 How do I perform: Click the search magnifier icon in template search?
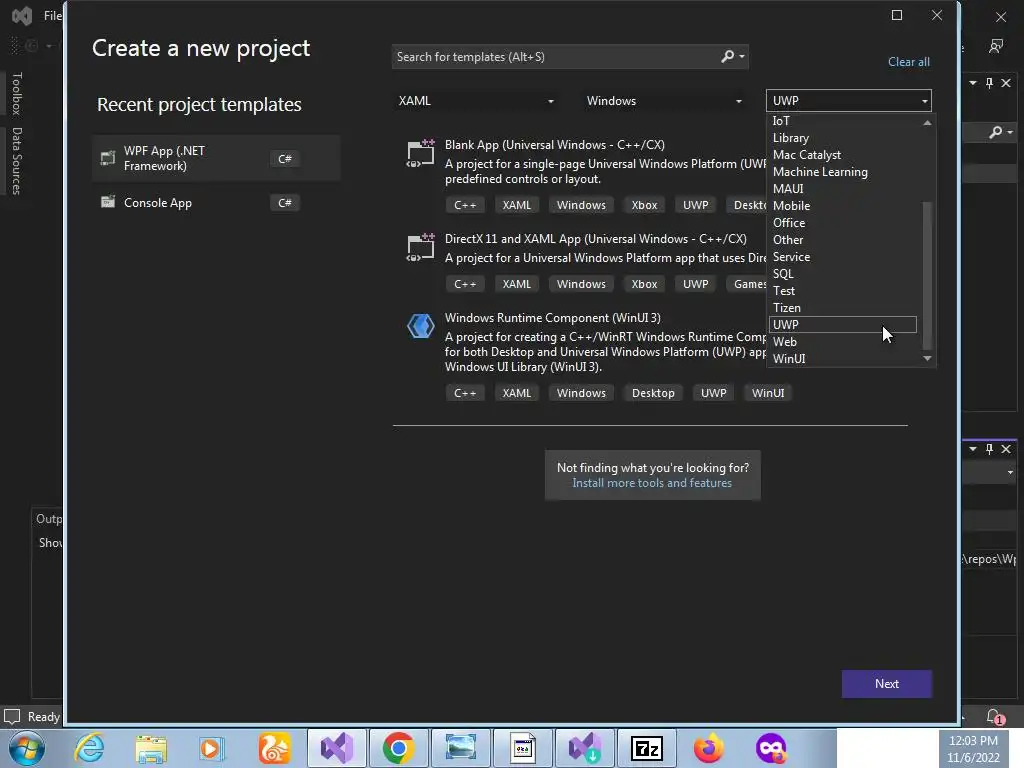click(x=727, y=57)
